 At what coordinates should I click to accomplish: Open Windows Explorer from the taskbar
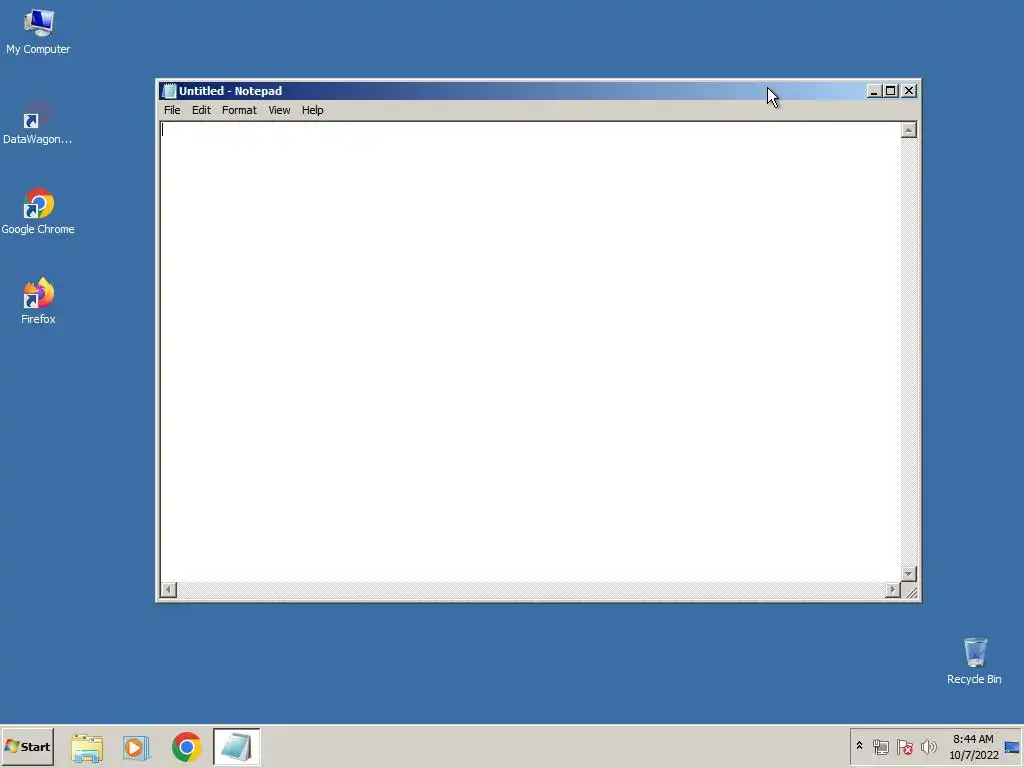[87, 747]
